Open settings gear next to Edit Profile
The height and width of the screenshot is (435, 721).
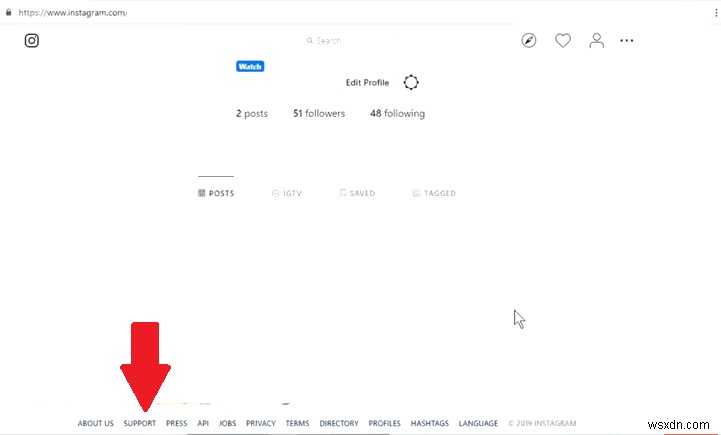[411, 82]
